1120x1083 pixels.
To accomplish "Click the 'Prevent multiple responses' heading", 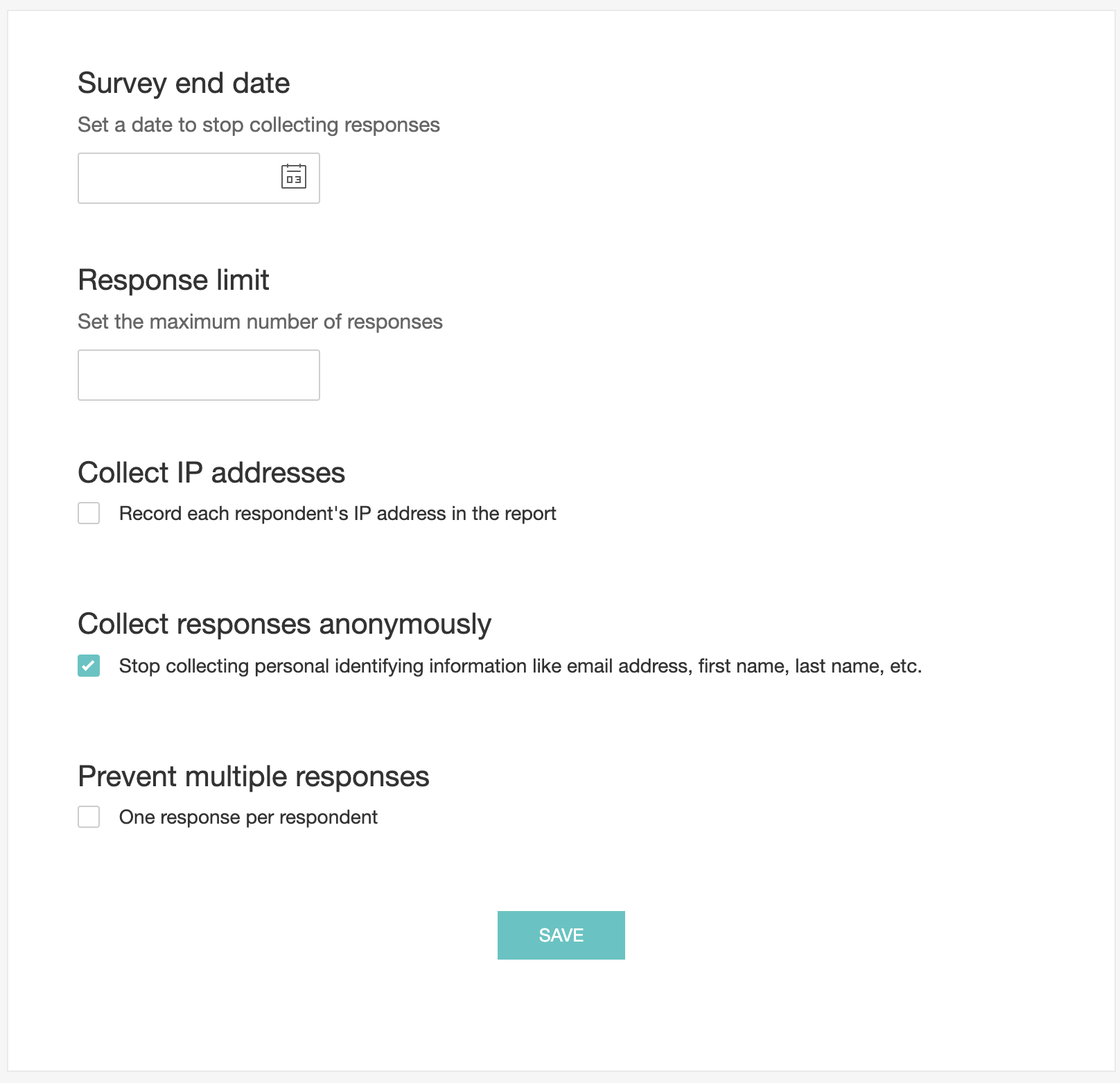I will coord(254,777).
